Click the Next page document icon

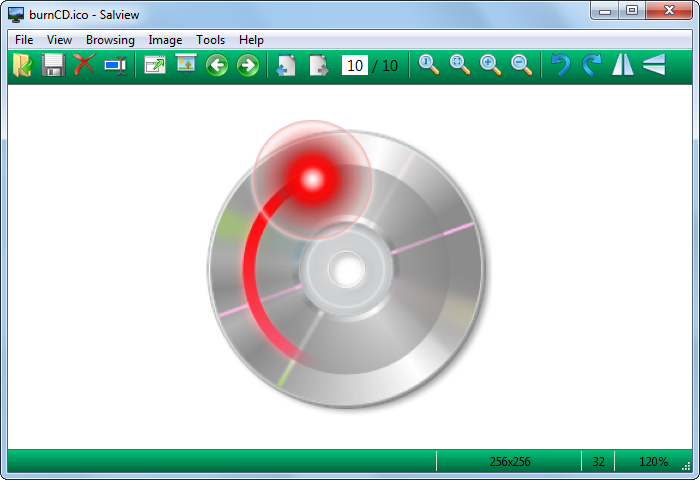(319, 65)
